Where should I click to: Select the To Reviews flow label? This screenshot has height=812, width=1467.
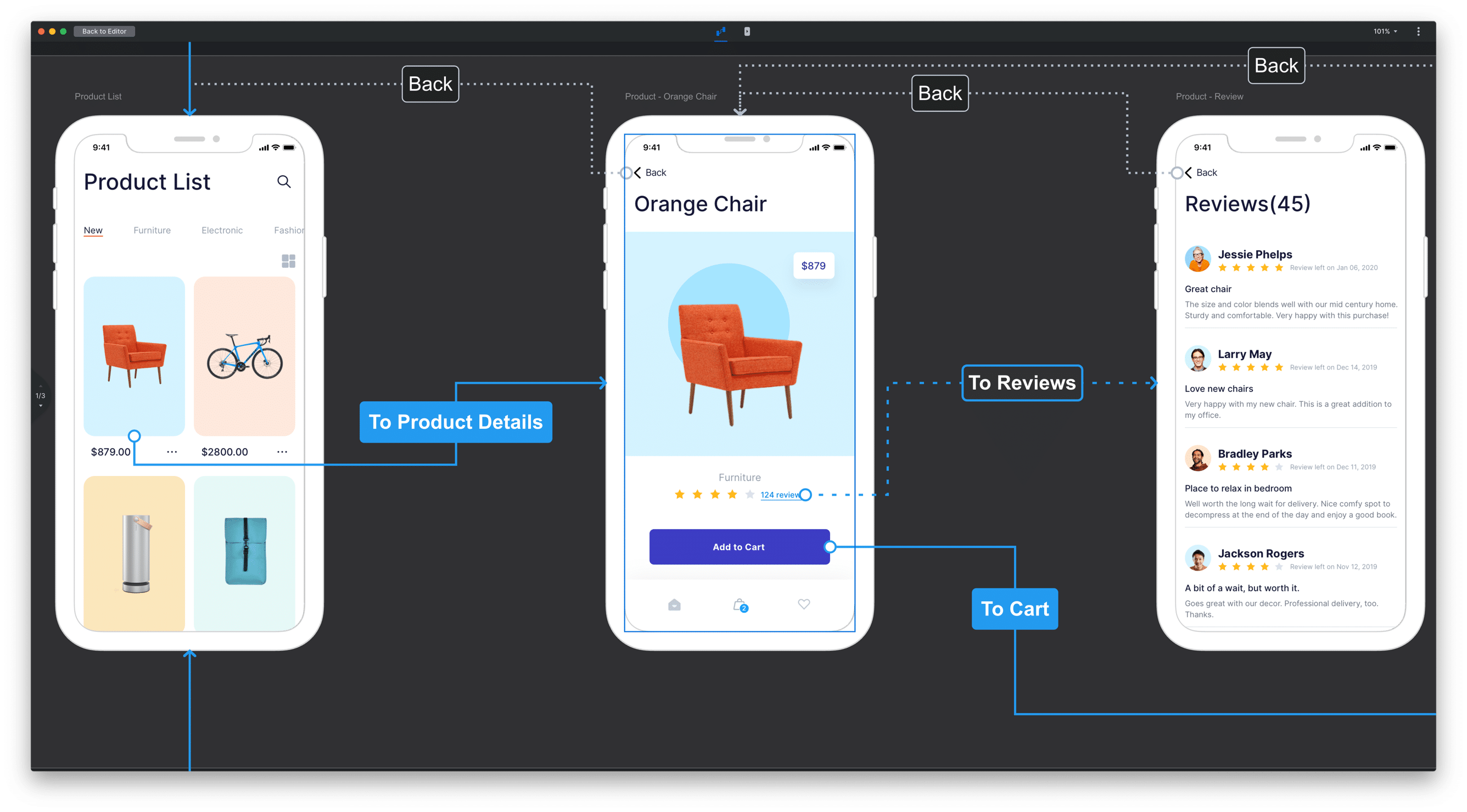[1022, 383]
